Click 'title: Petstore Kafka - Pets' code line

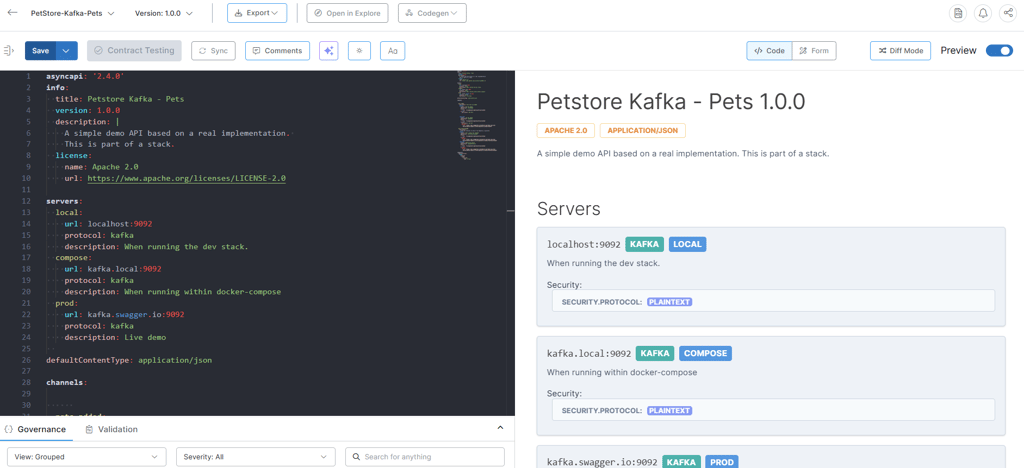click(x=120, y=99)
